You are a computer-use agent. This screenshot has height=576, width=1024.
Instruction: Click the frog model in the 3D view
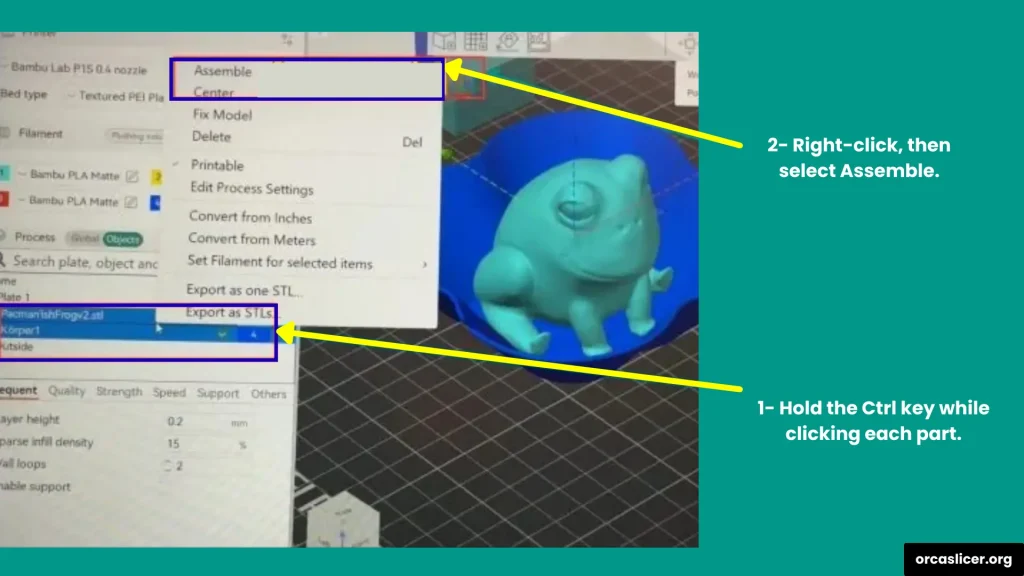pos(572,254)
